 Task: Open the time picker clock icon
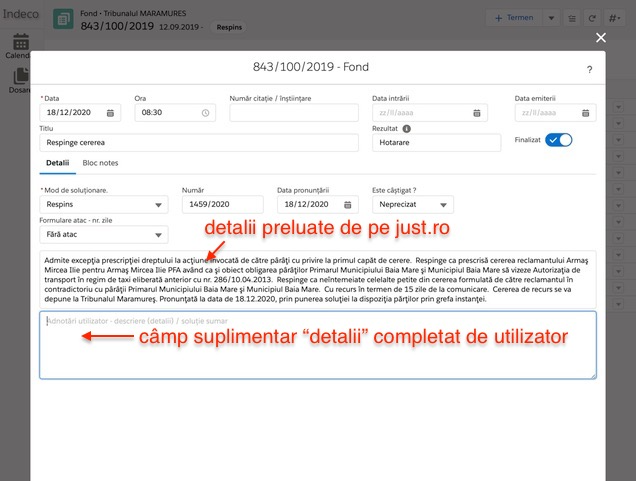pyautogui.click(x=205, y=113)
